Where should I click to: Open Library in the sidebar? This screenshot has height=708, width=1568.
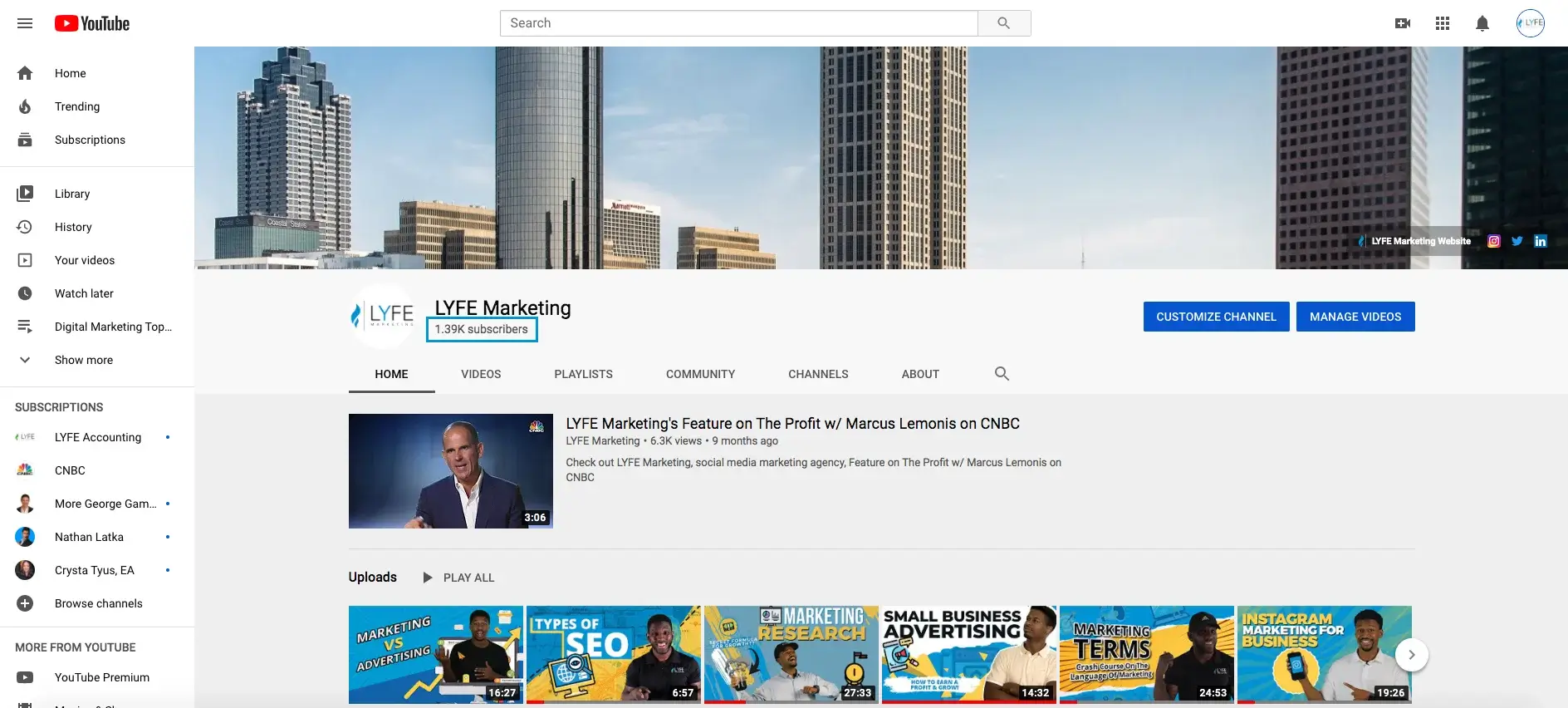point(97,194)
